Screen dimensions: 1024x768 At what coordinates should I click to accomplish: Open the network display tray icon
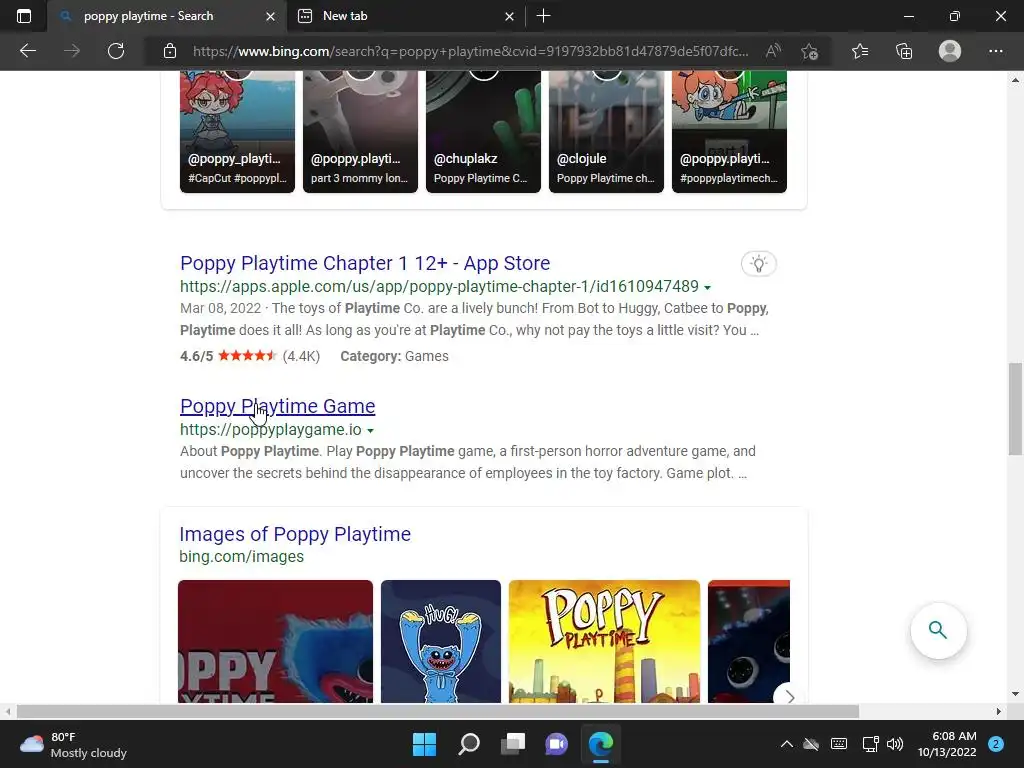[870, 744]
